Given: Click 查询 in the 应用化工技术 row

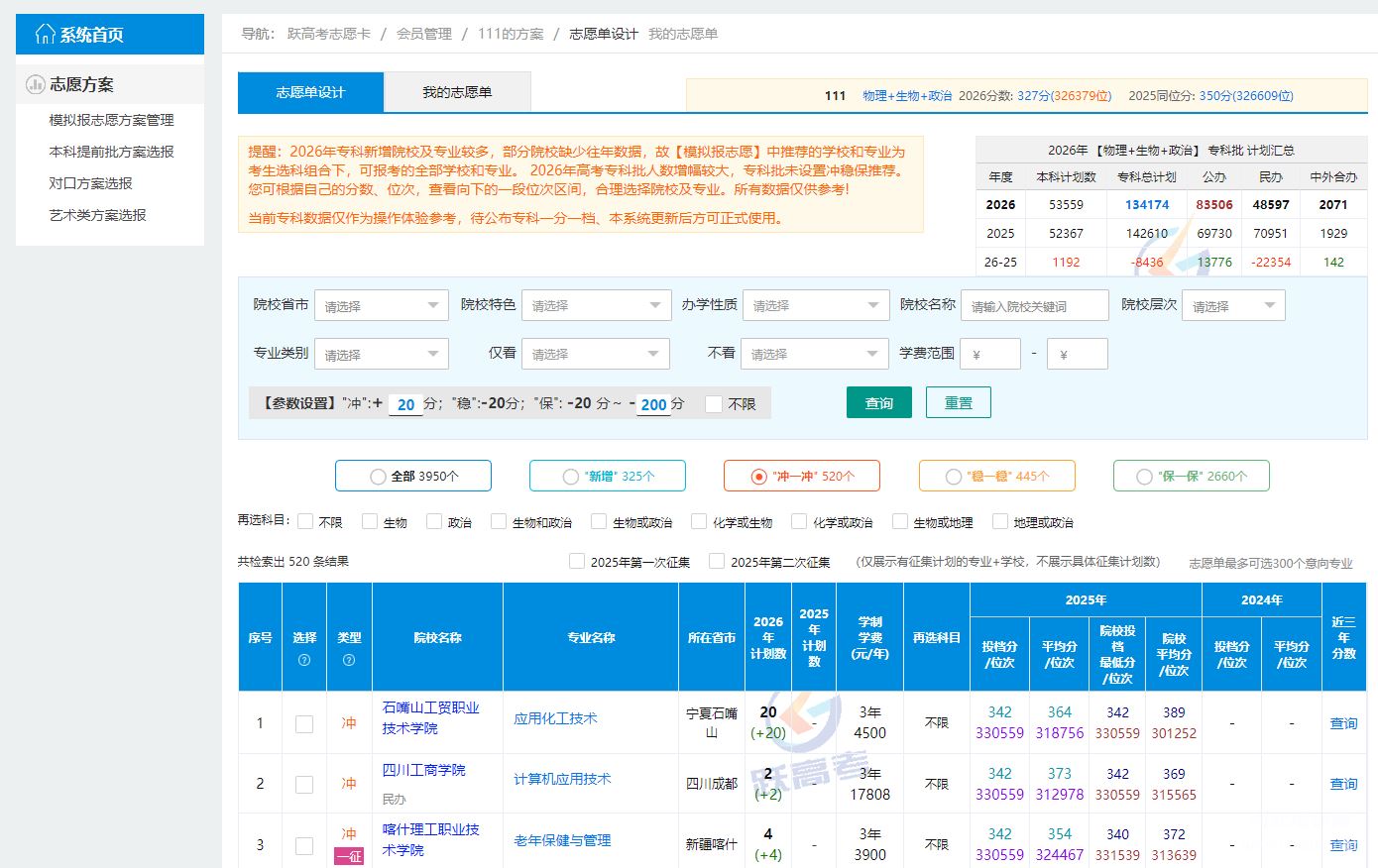Looking at the screenshot, I should point(1343,723).
